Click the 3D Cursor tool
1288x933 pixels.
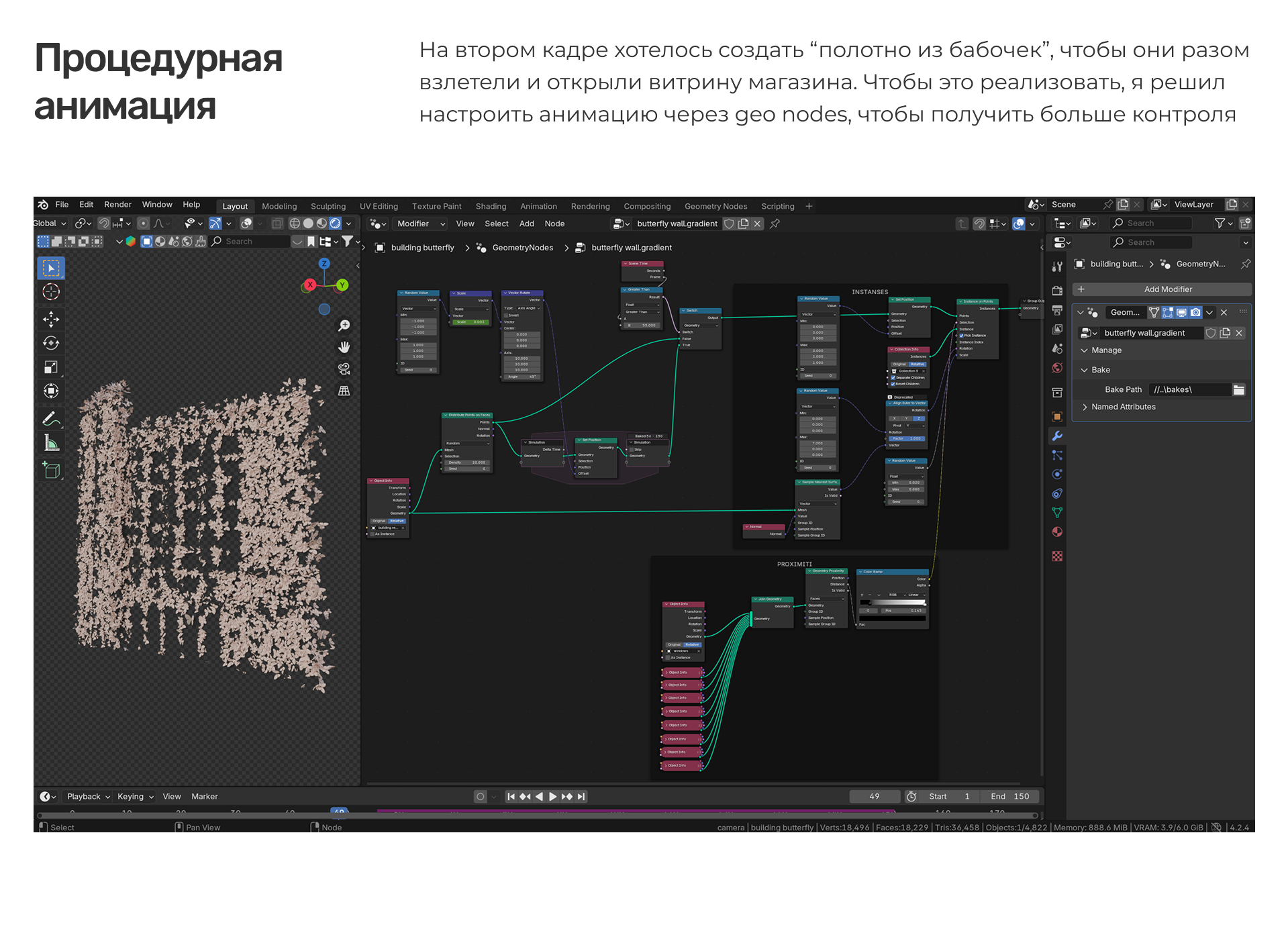[x=51, y=292]
